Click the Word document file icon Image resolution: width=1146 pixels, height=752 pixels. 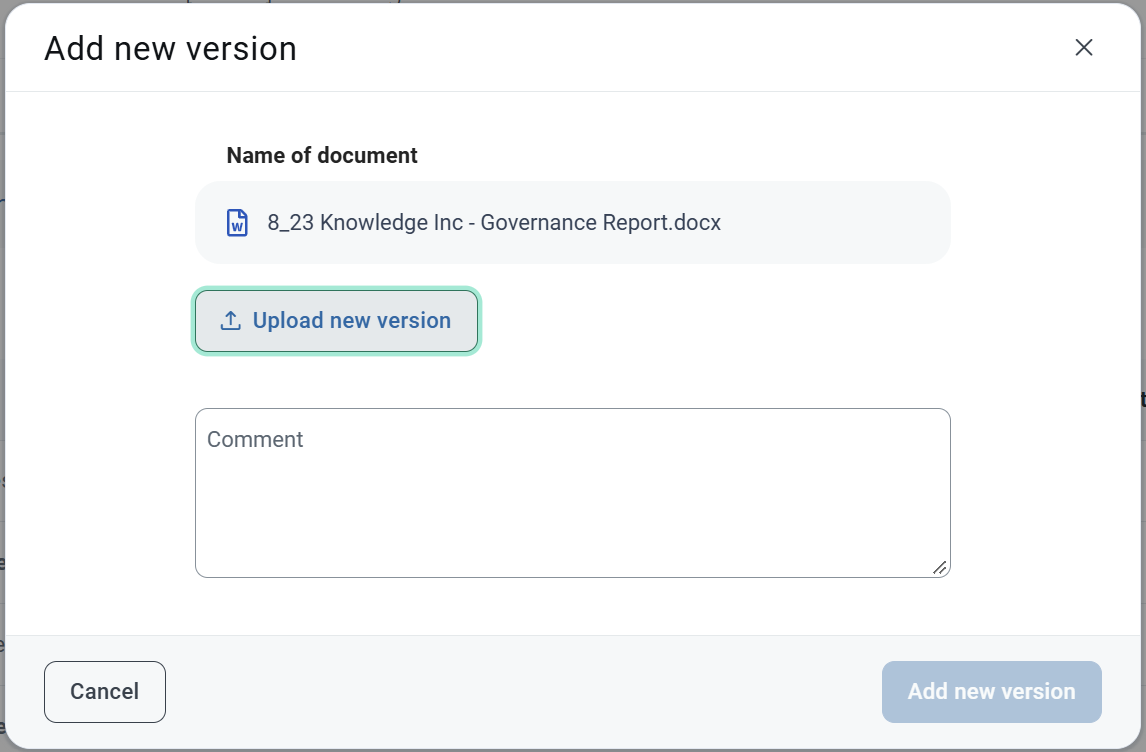tap(237, 223)
